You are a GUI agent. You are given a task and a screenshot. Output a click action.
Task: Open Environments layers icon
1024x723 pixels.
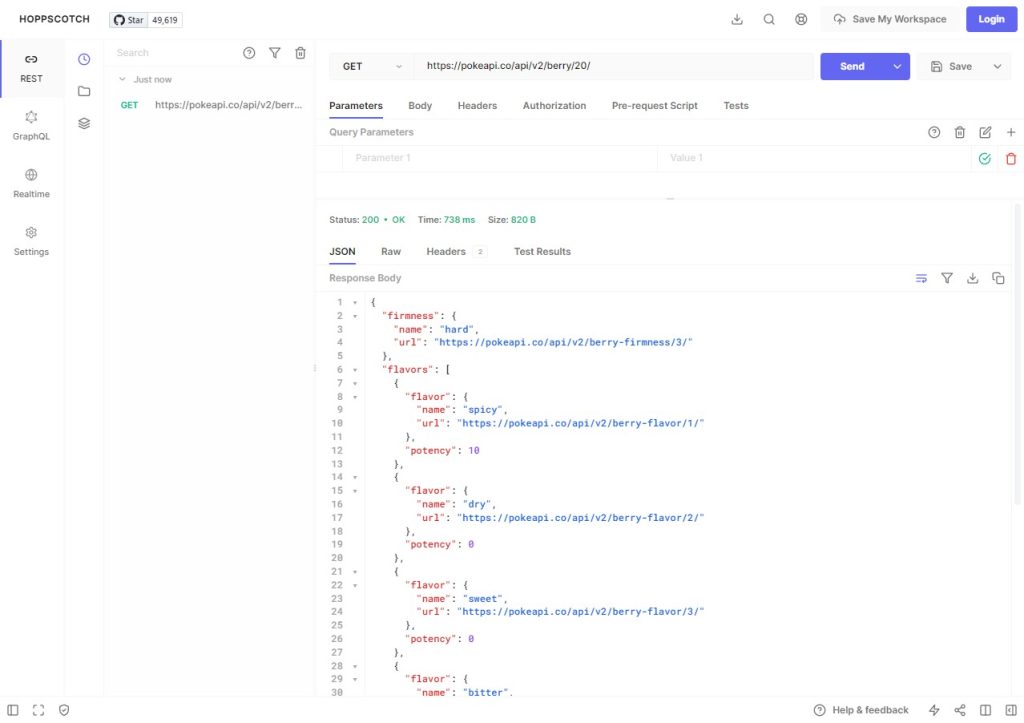(x=84, y=123)
